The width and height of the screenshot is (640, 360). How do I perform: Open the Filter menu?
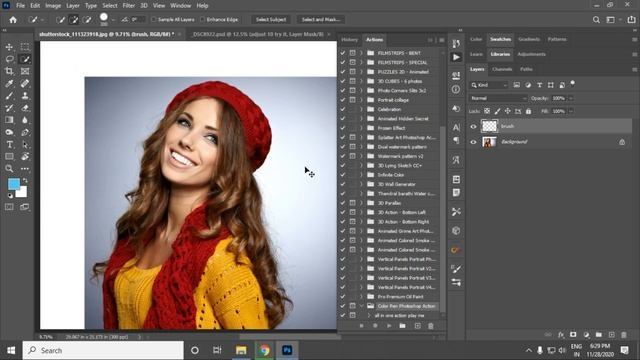(129, 6)
